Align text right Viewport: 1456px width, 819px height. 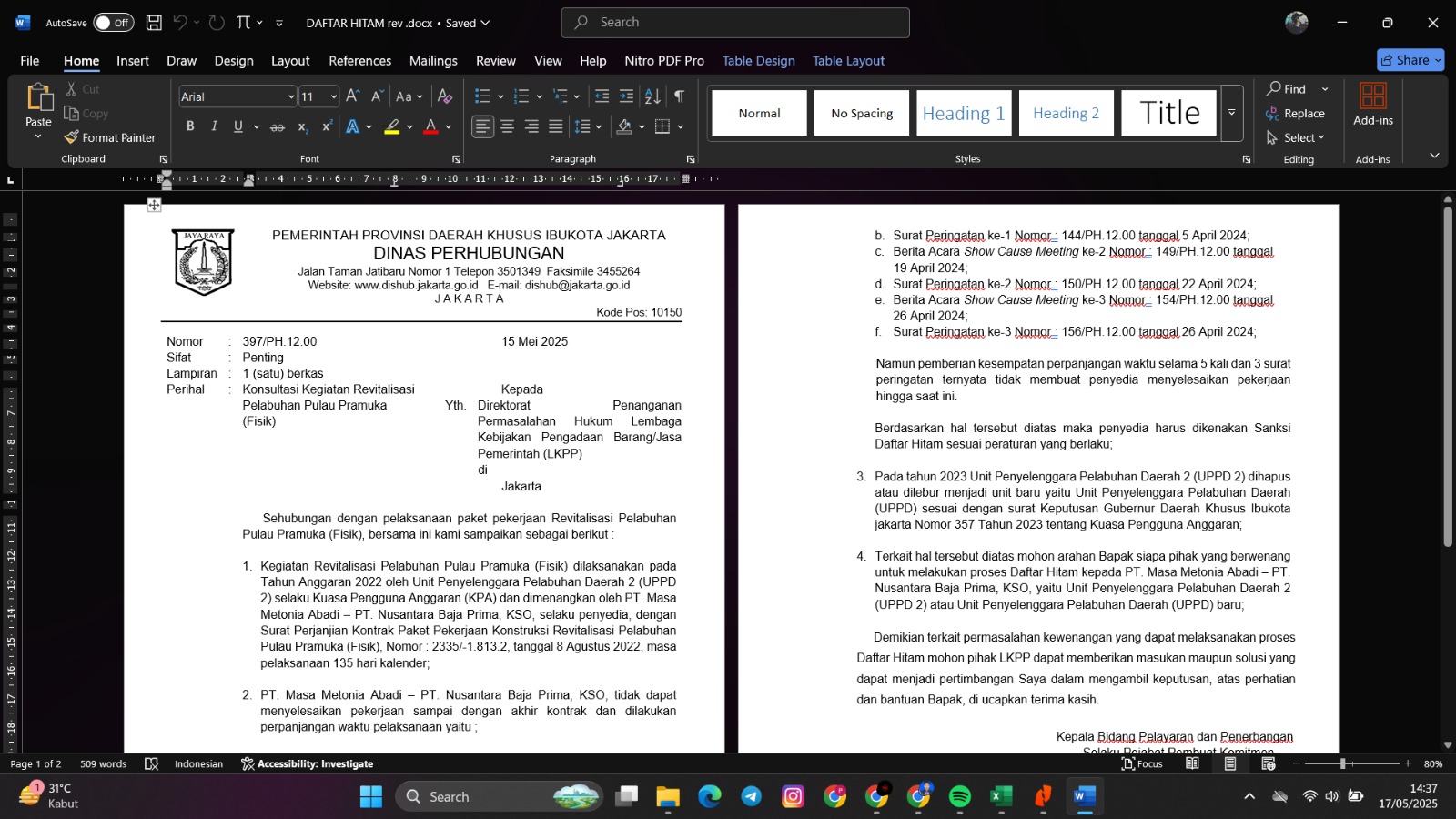click(x=531, y=126)
